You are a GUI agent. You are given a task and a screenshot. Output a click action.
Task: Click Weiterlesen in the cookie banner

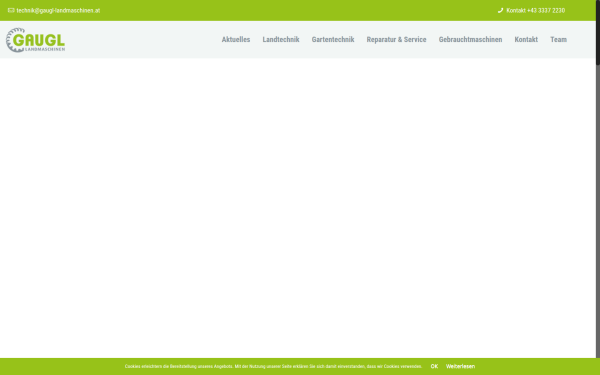(460, 366)
